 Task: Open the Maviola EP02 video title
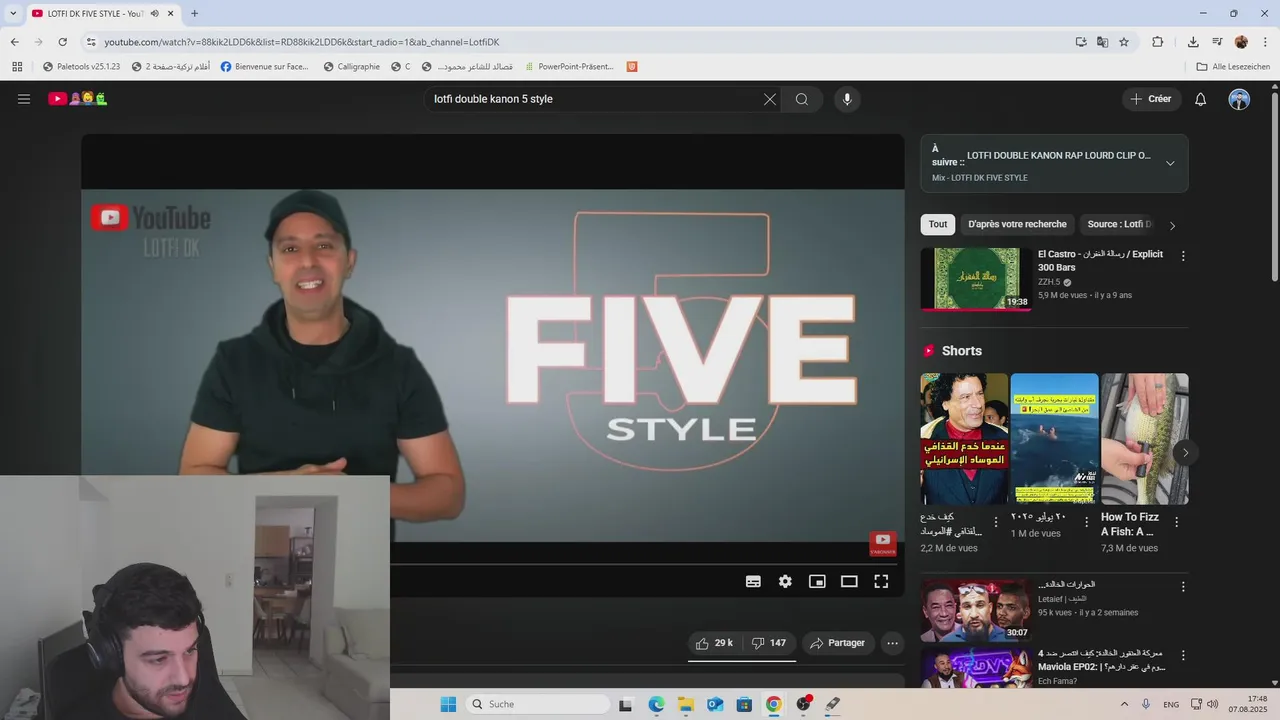pos(1101,660)
